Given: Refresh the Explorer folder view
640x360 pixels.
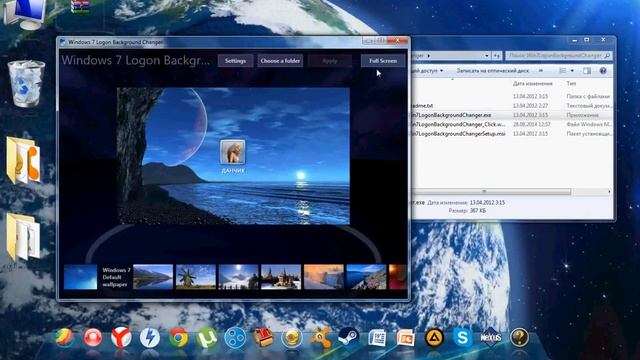Looking at the screenshot, I should pyautogui.click(x=497, y=56).
